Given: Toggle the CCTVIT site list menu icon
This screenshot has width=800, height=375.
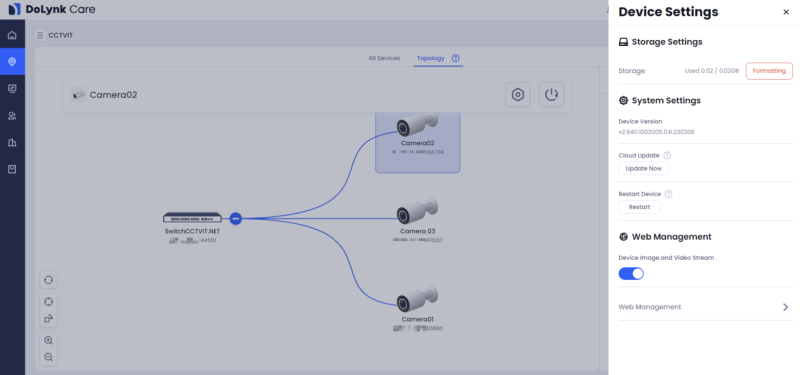Looking at the screenshot, I should click(x=40, y=36).
